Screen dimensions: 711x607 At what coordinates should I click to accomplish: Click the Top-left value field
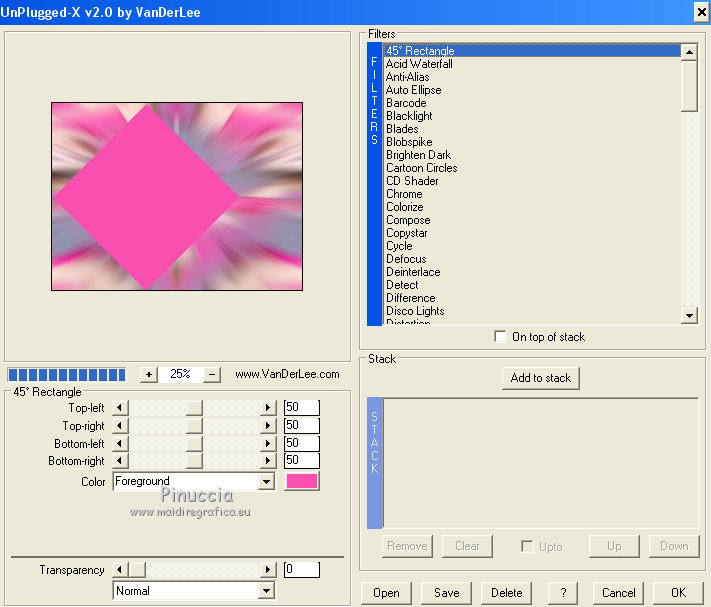(302, 408)
